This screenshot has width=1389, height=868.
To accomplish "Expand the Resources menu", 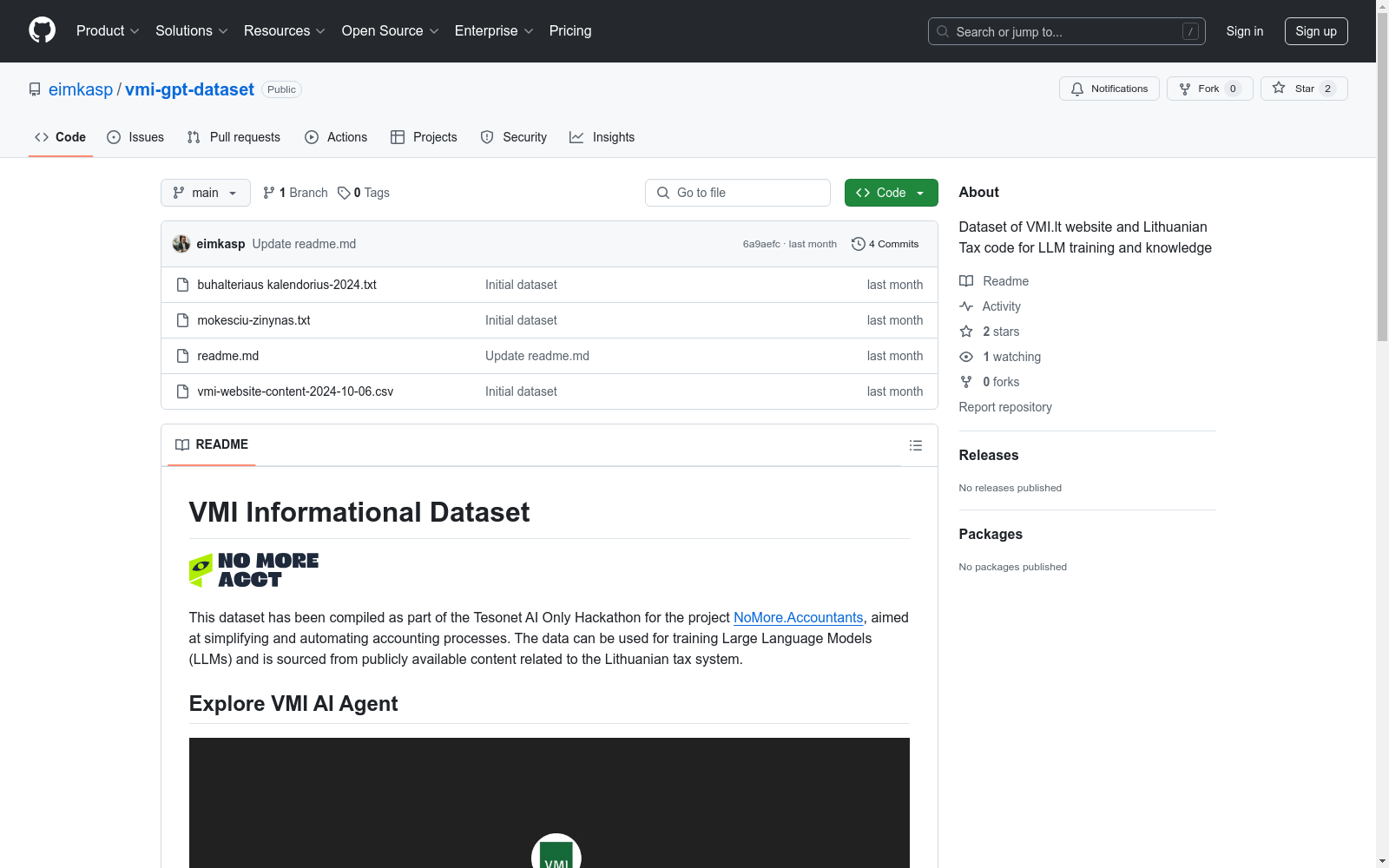I will (285, 30).
